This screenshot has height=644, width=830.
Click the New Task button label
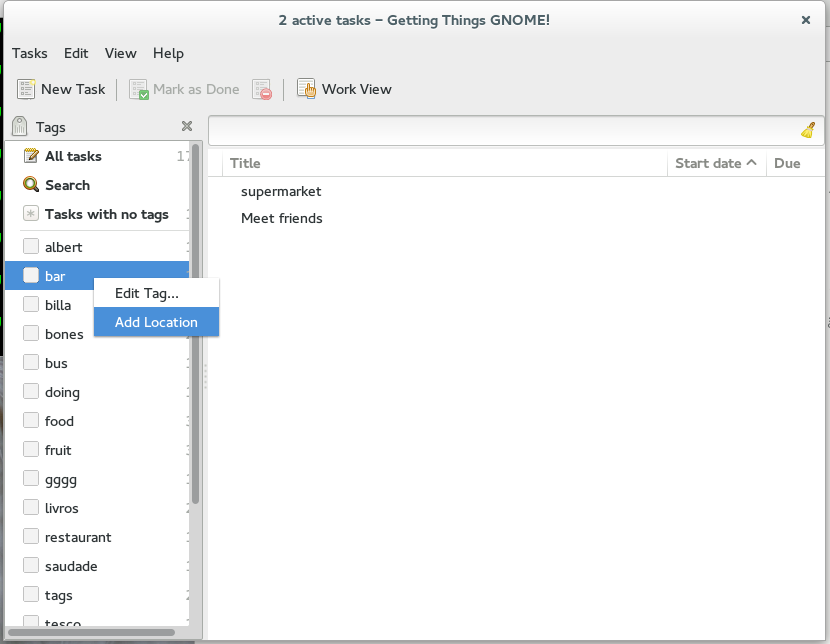73,89
